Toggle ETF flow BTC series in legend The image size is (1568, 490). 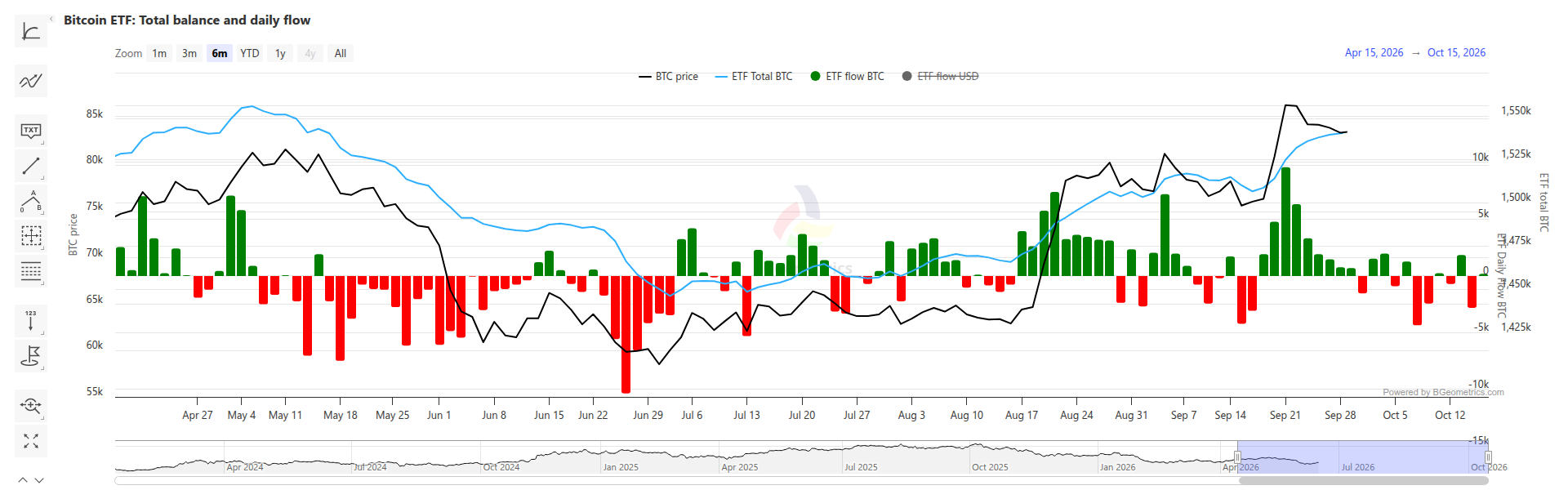847,76
